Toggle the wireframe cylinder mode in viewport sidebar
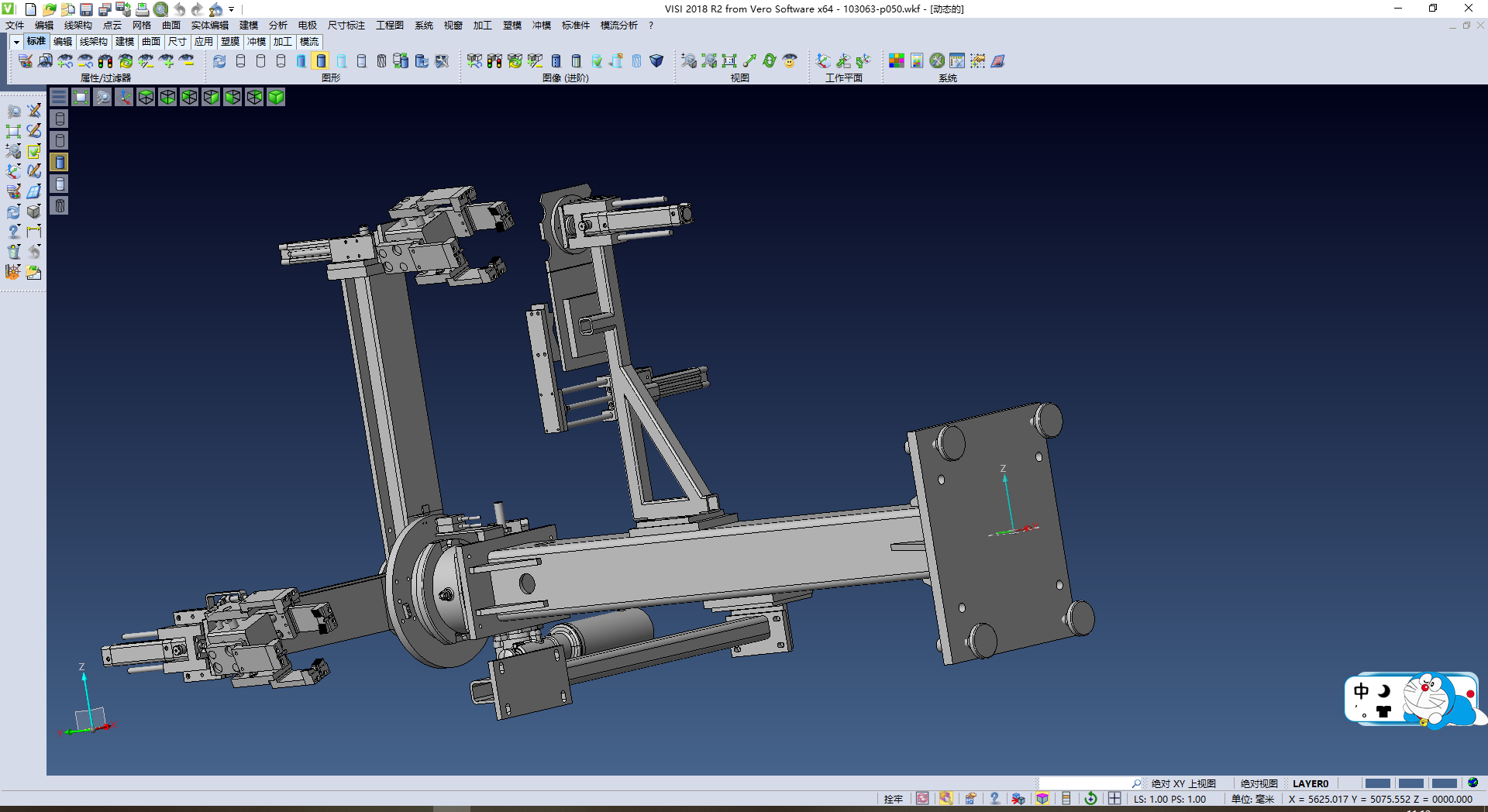 [60, 119]
